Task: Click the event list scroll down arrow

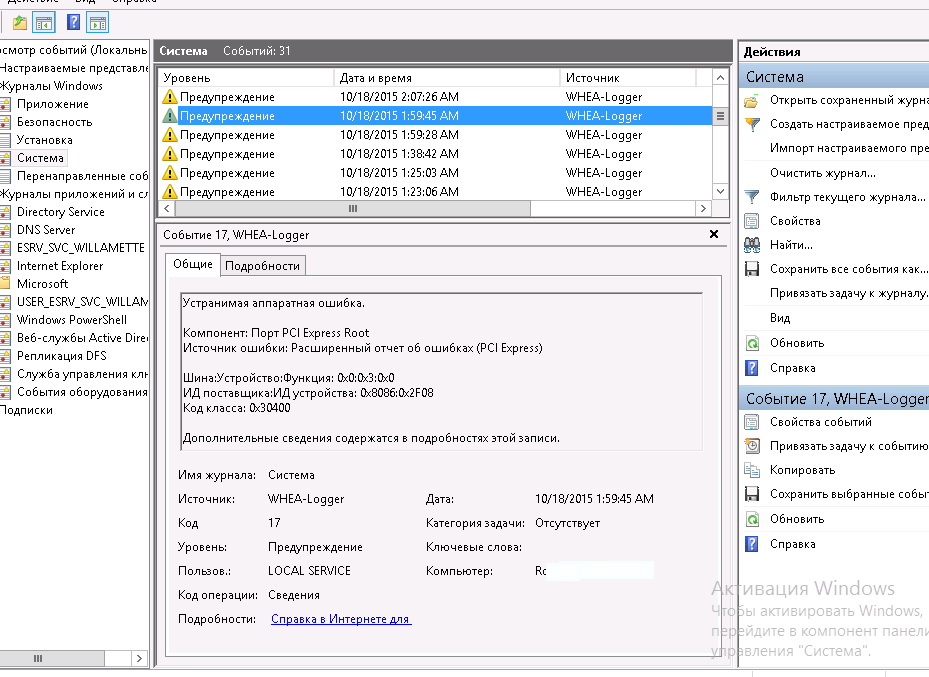Action: pyautogui.click(x=720, y=191)
